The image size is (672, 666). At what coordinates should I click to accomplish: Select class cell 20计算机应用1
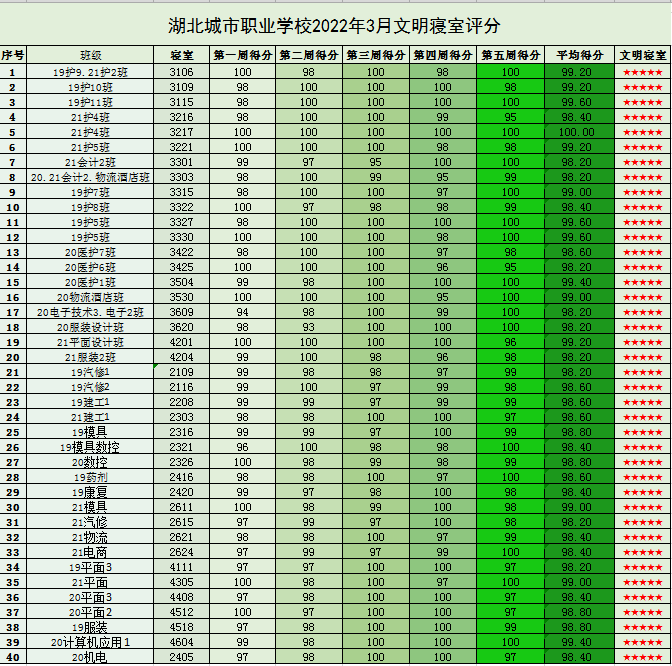coord(90,642)
